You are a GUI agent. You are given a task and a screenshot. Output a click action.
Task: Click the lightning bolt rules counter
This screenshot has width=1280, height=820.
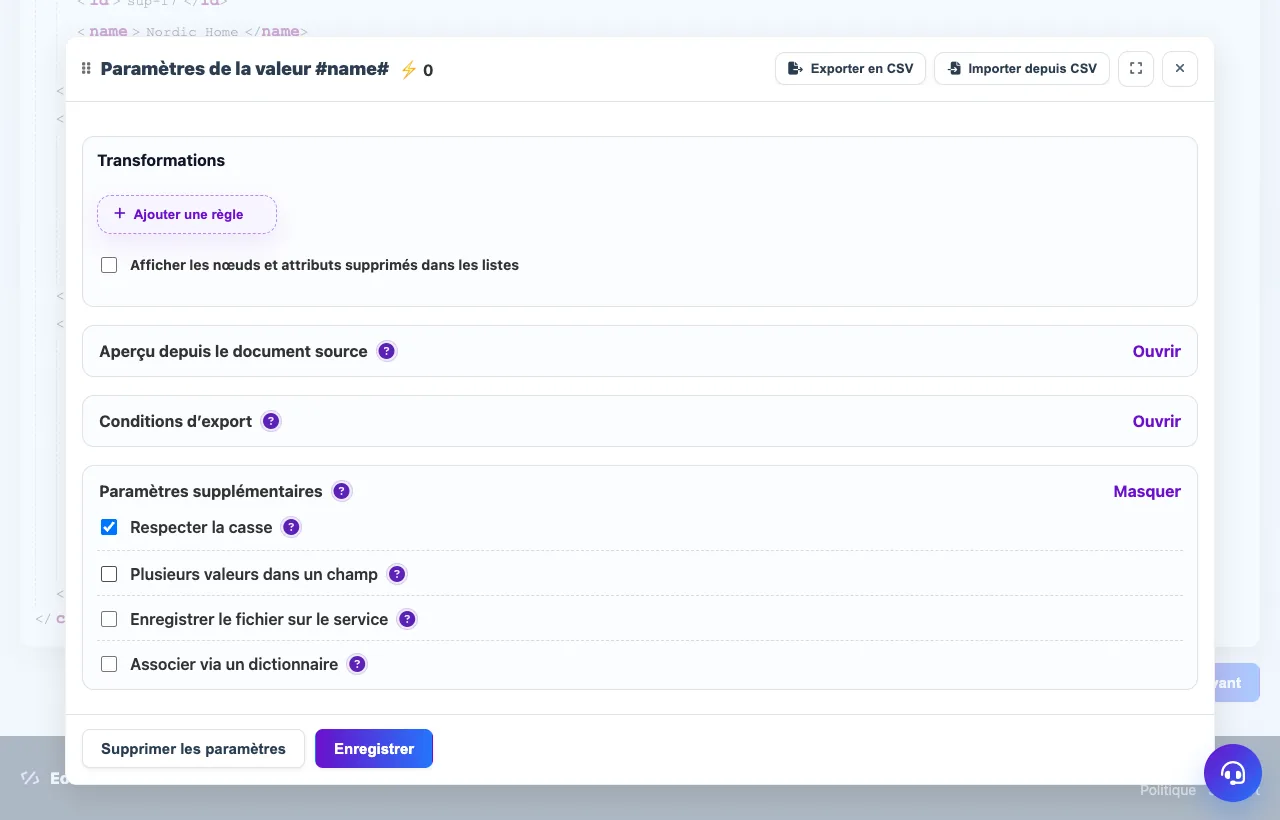[x=416, y=70]
